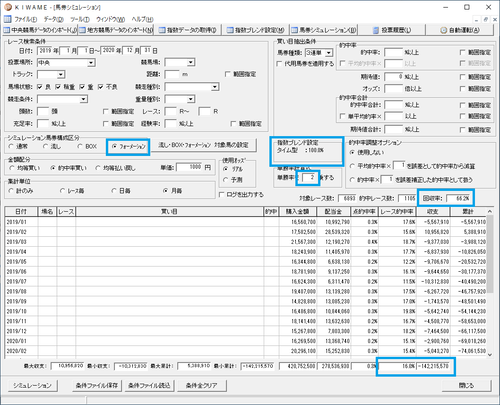Select the 馬券シミュレーション toolbar icon

point(294,30)
